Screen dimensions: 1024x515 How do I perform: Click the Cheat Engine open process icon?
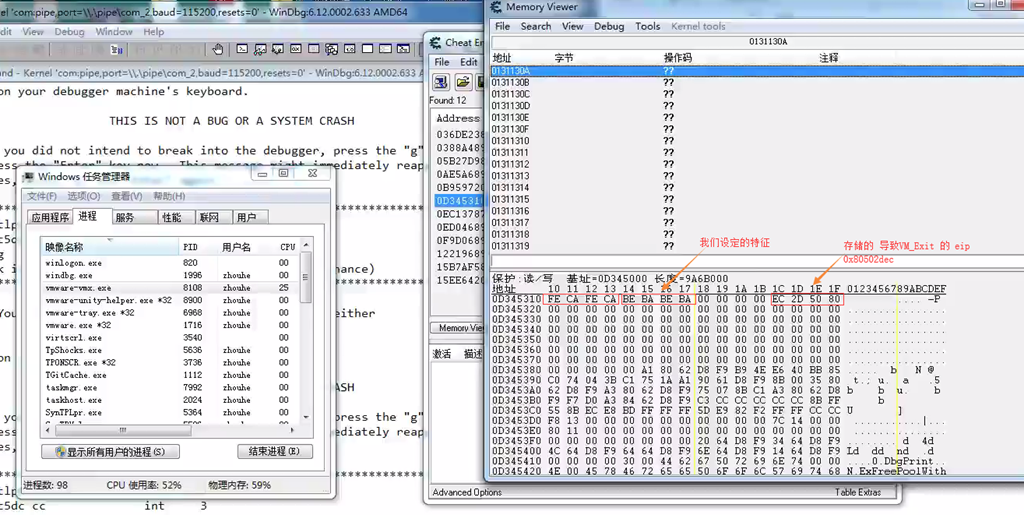[x=441, y=82]
